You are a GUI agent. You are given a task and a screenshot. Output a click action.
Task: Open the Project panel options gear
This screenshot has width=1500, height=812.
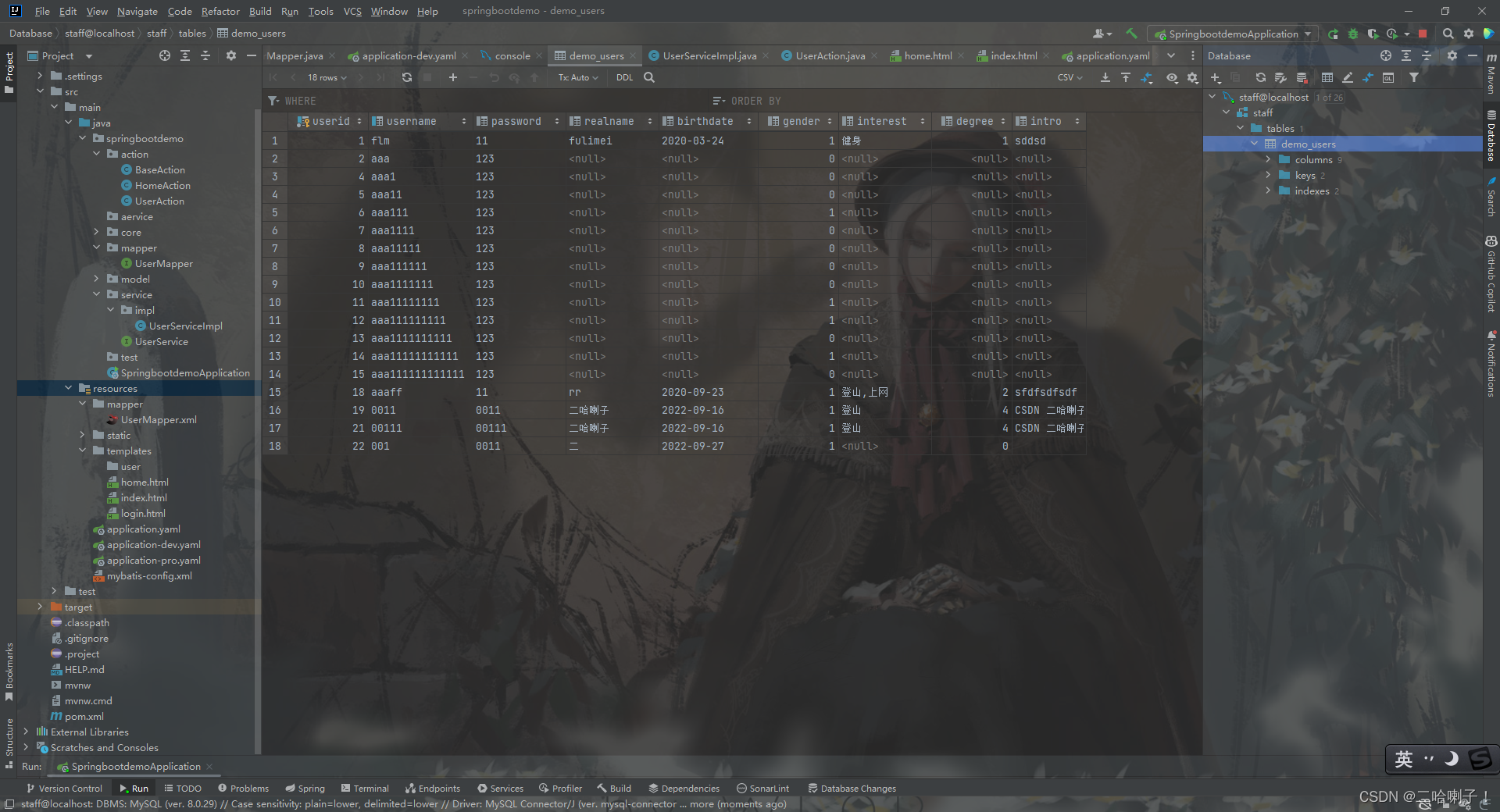pos(230,55)
